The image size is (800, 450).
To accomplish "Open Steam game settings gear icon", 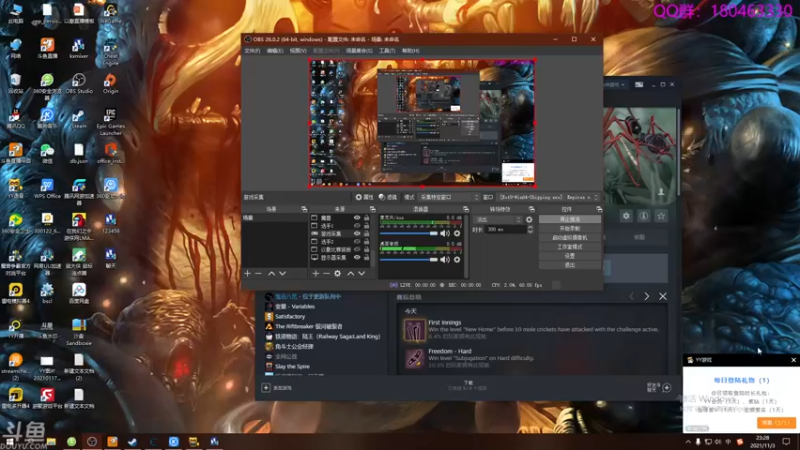I will (x=626, y=216).
